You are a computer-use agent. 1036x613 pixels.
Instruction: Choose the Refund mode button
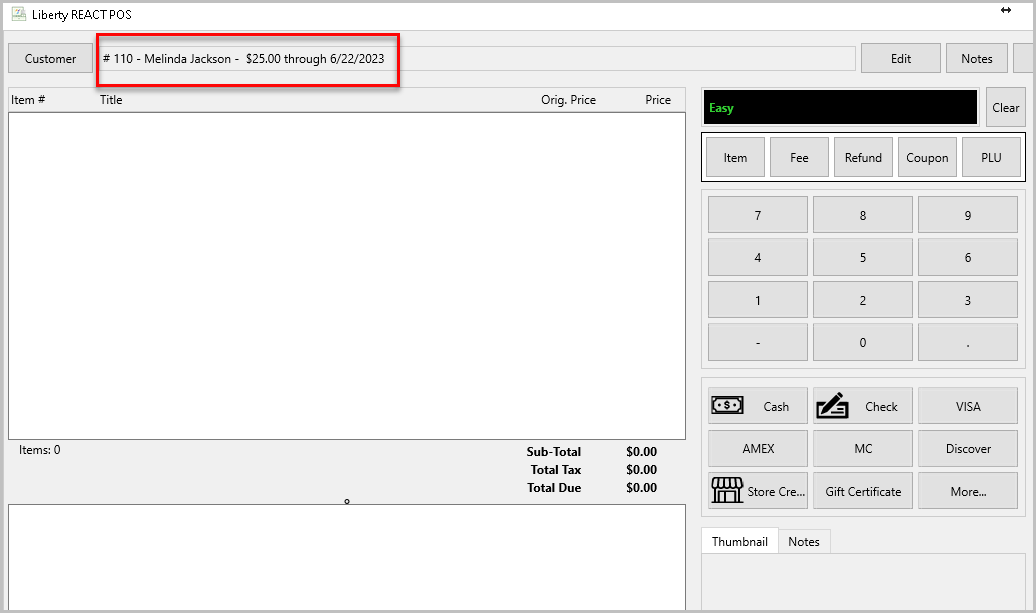[863, 158]
